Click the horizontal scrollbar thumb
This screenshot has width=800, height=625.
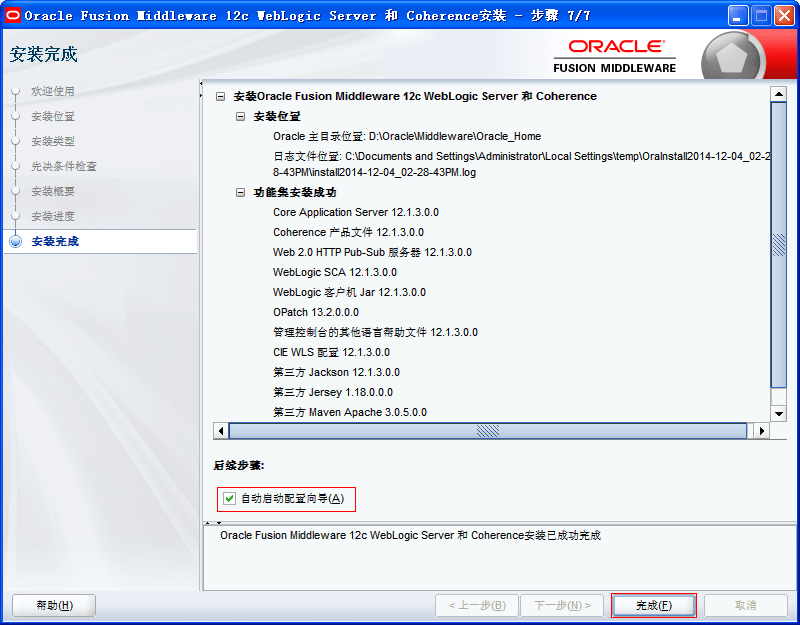click(487, 431)
